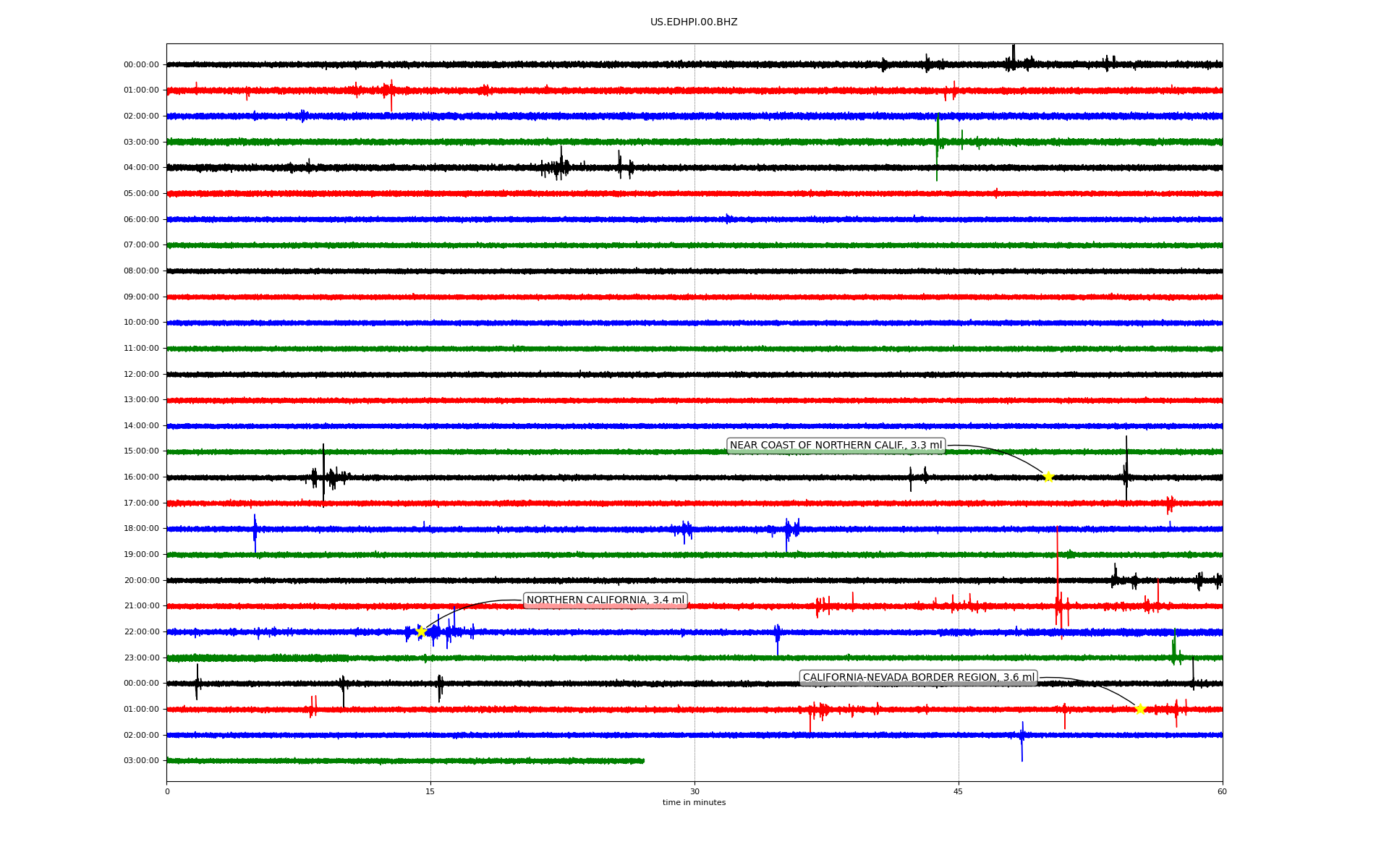Screen dimensions: 1389x868
Task: Click the 23:00:00 hour label
Action: click(x=141, y=658)
